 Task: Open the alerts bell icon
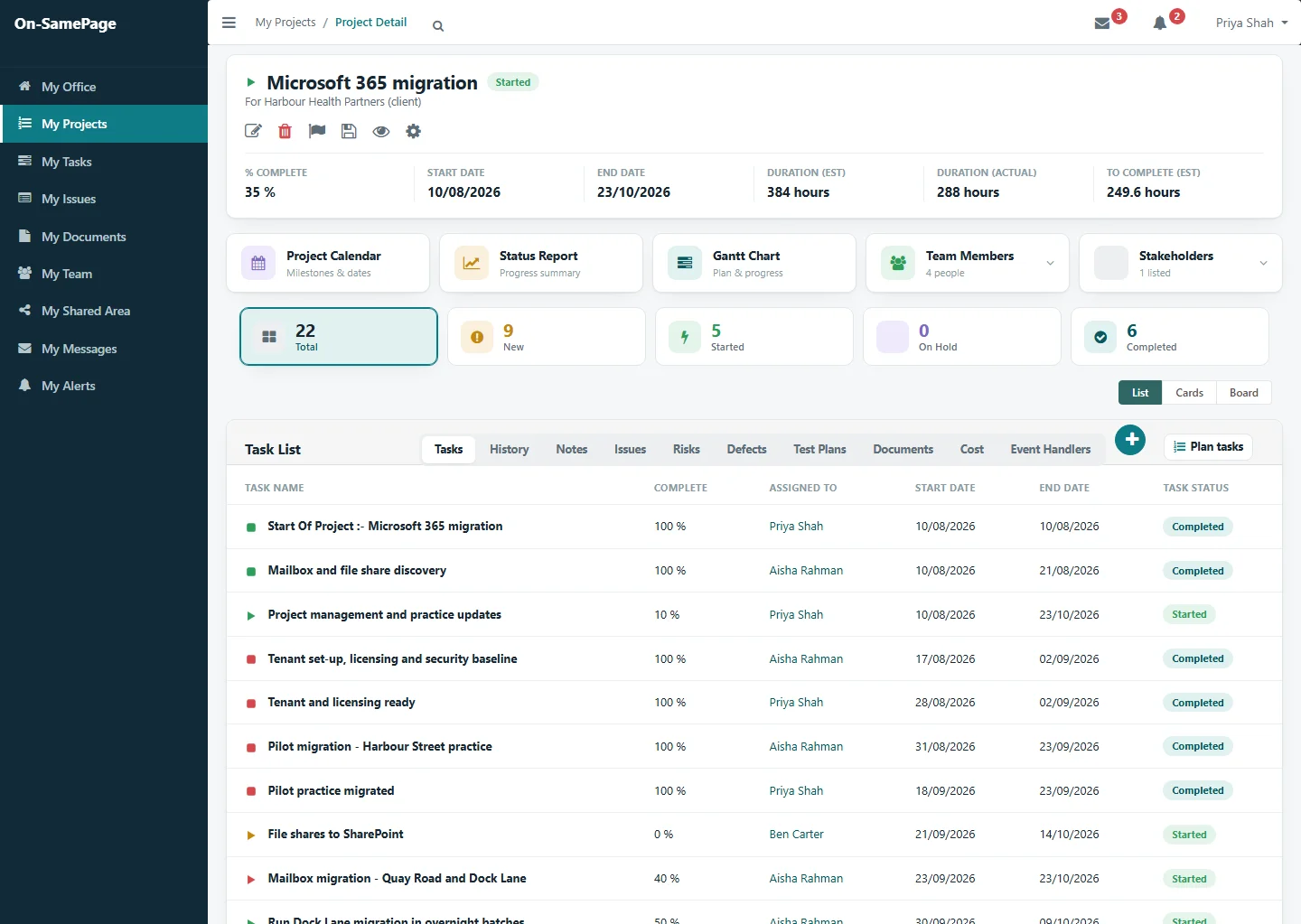(x=1160, y=23)
